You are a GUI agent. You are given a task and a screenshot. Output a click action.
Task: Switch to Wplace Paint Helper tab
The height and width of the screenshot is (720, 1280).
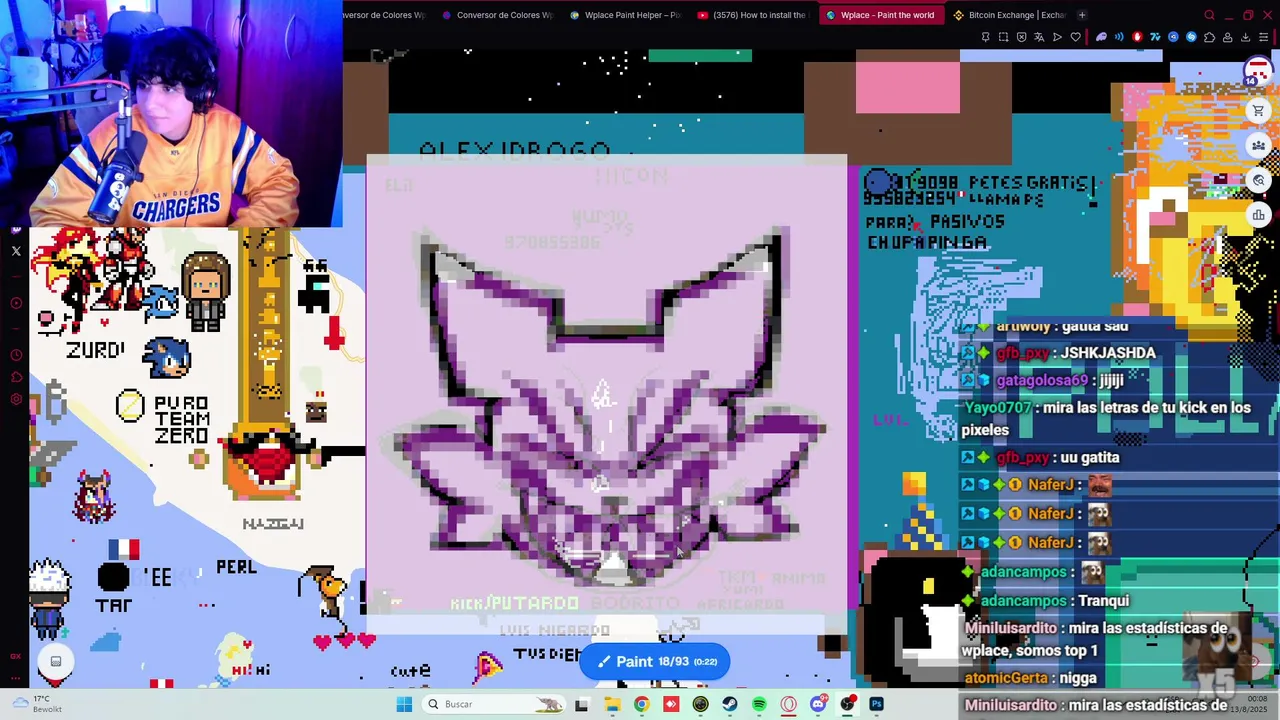pyautogui.click(x=625, y=15)
